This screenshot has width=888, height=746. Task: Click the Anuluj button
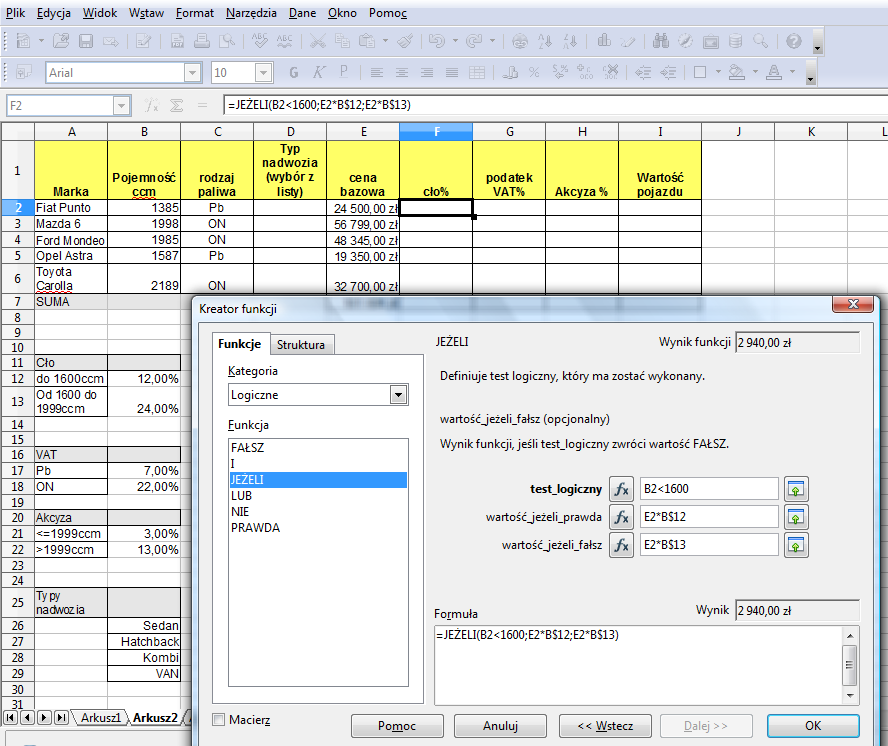click(x=500, y=726)
